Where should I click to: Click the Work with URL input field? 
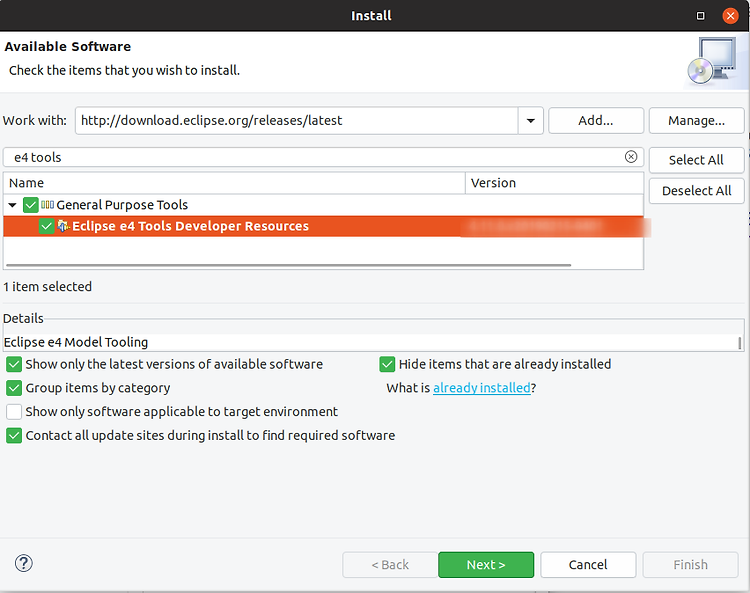[297, 121]
